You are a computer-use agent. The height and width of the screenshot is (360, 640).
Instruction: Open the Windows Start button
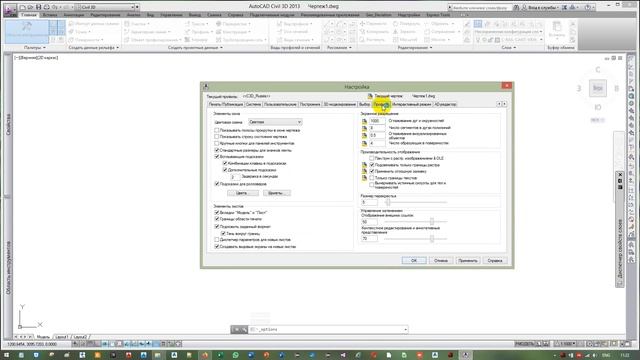6,356
